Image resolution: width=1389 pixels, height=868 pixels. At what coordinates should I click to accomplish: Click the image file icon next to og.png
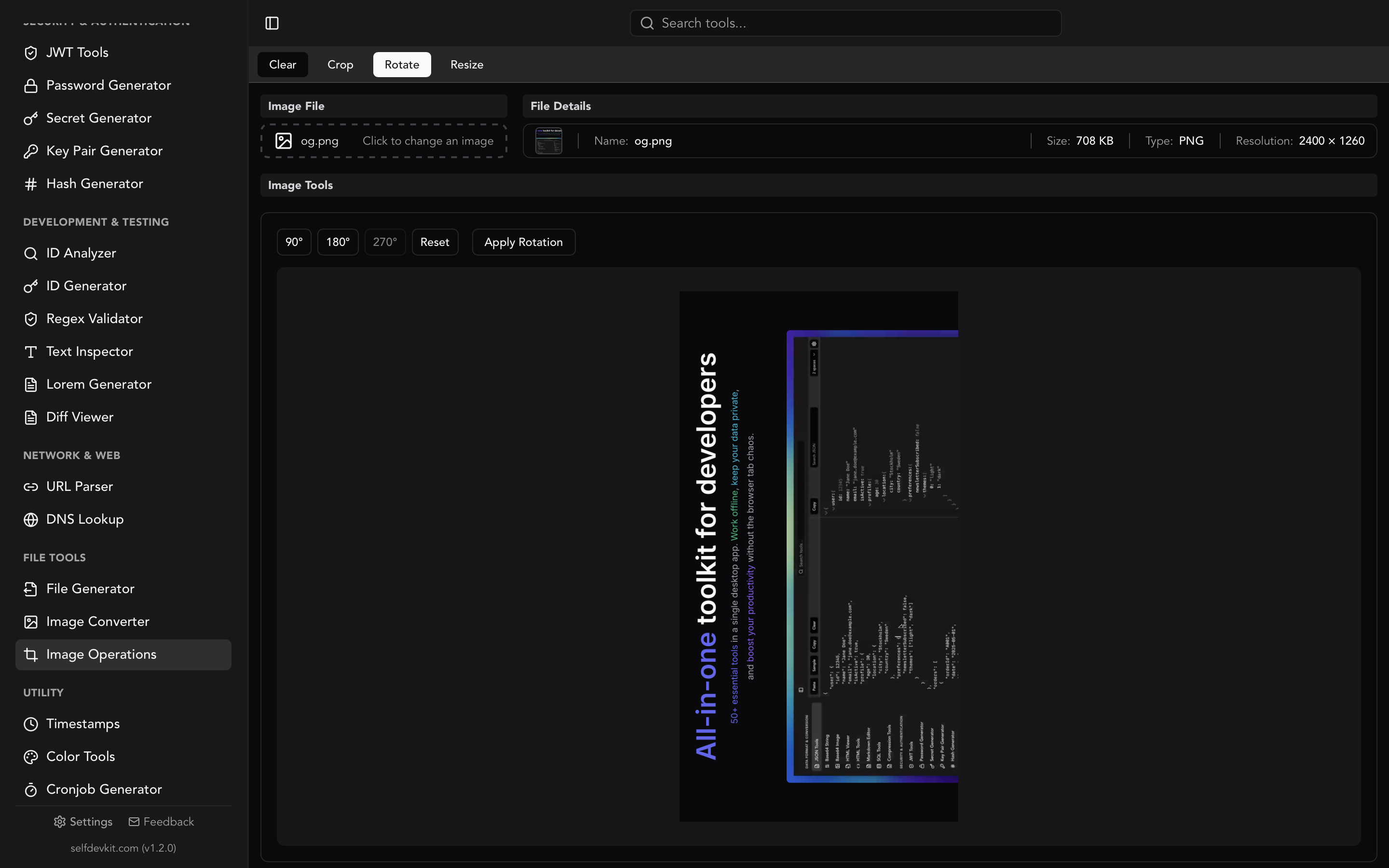284,141
